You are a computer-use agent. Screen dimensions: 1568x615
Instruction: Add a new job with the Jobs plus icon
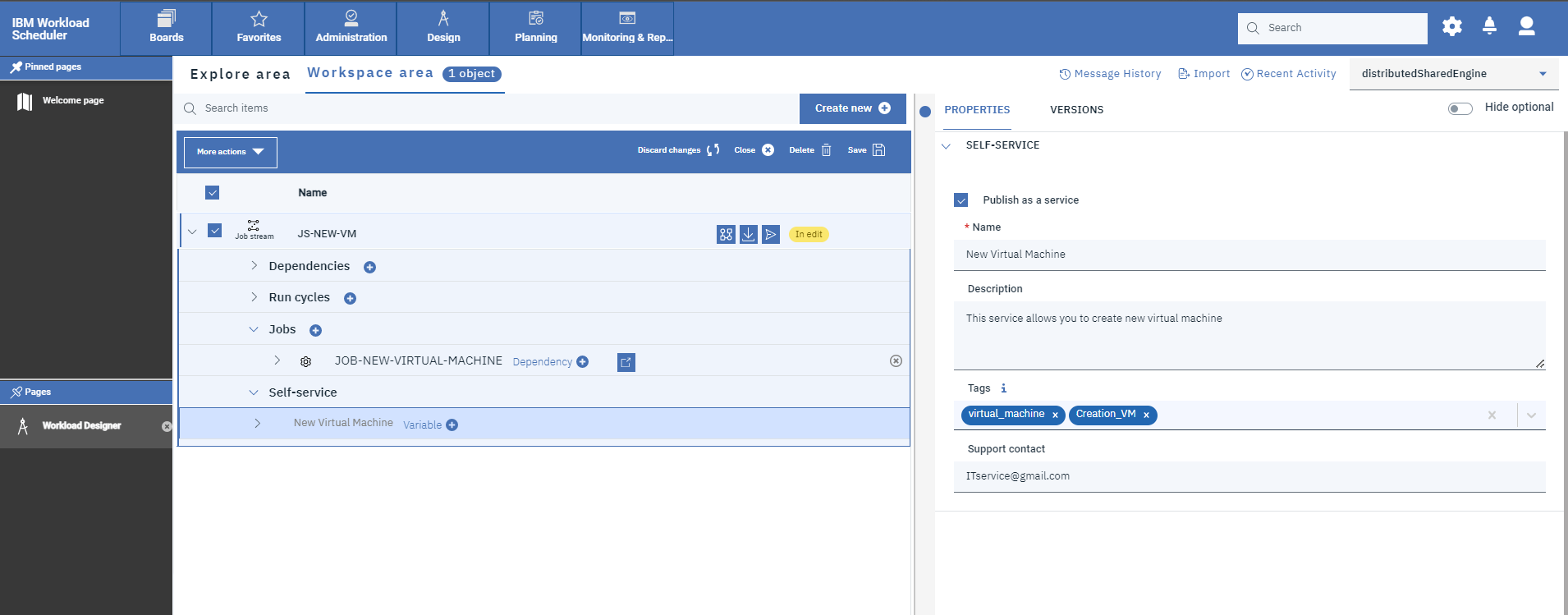click(315, 331)
